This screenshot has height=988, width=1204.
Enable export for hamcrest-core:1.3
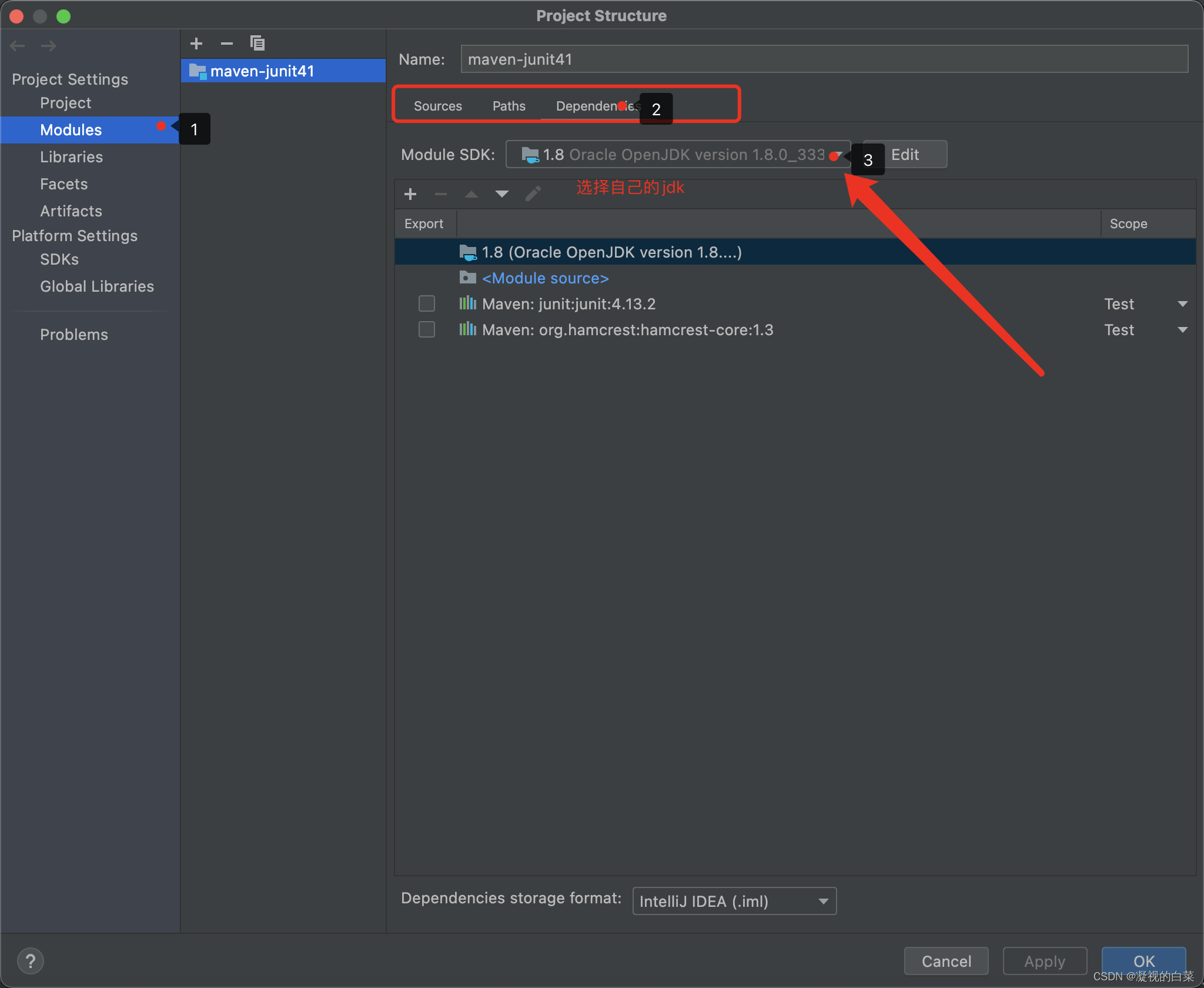coord(426,329)
